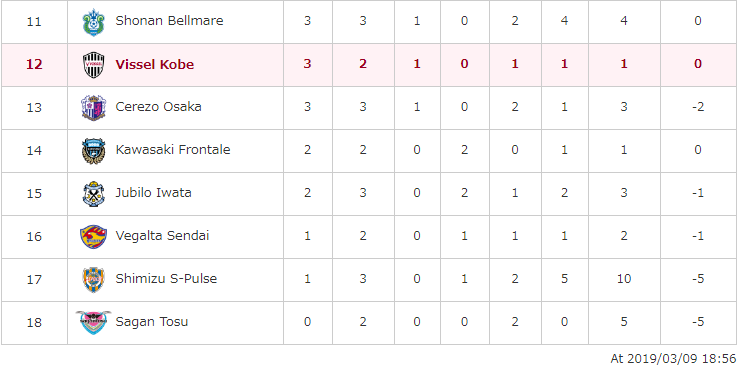
Task: Open the Jubilo Iwata team name
Action: tap(153, 193)
